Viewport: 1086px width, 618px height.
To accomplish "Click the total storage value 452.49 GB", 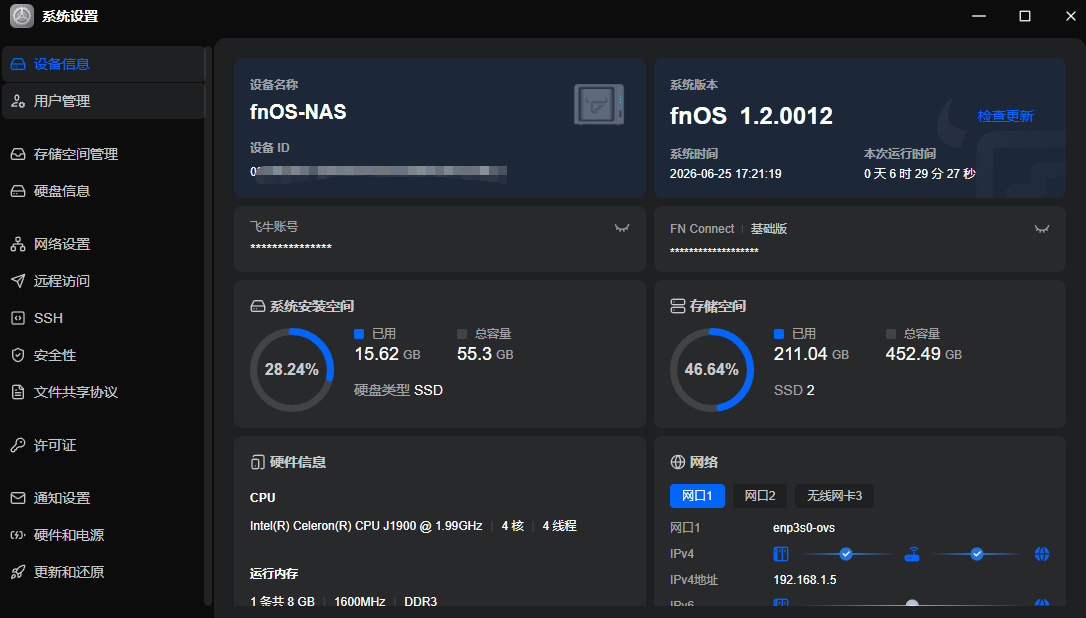I will click(x=923, y=354).
